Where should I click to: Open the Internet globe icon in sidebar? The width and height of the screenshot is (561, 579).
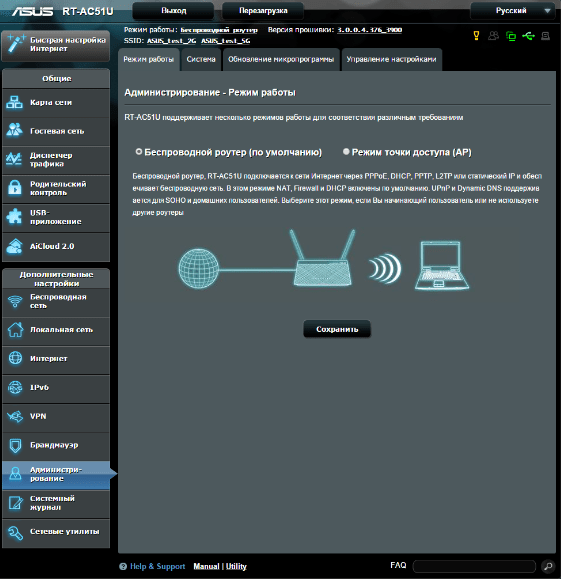pos(15,358)
